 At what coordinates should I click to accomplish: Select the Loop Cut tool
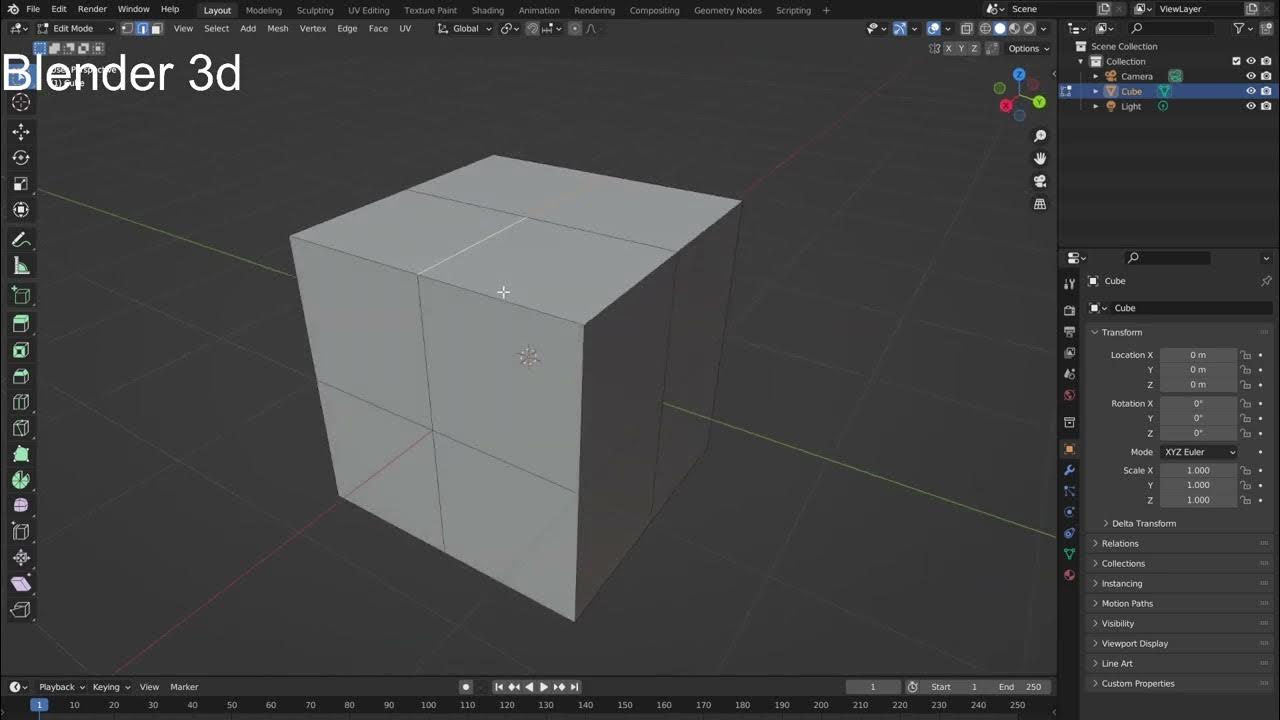(x=21, y=402)
